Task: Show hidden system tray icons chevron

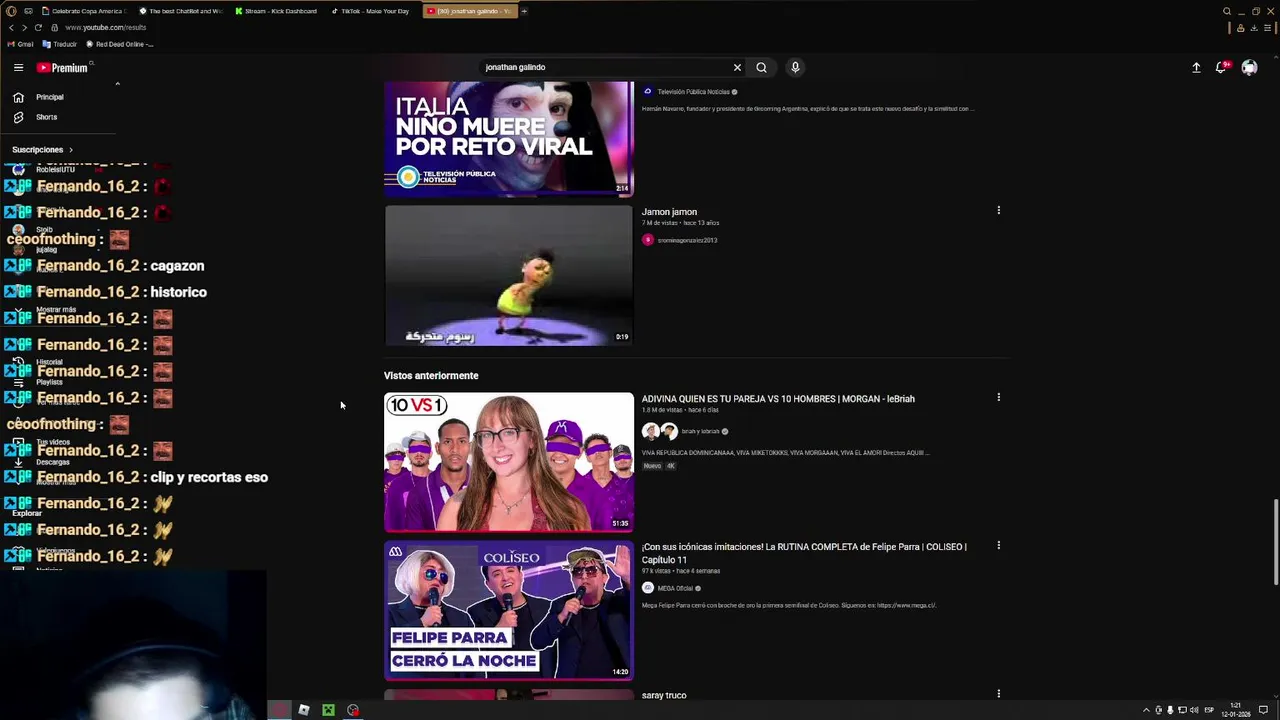Action: pyautogui.click(x=1146, y=710)
